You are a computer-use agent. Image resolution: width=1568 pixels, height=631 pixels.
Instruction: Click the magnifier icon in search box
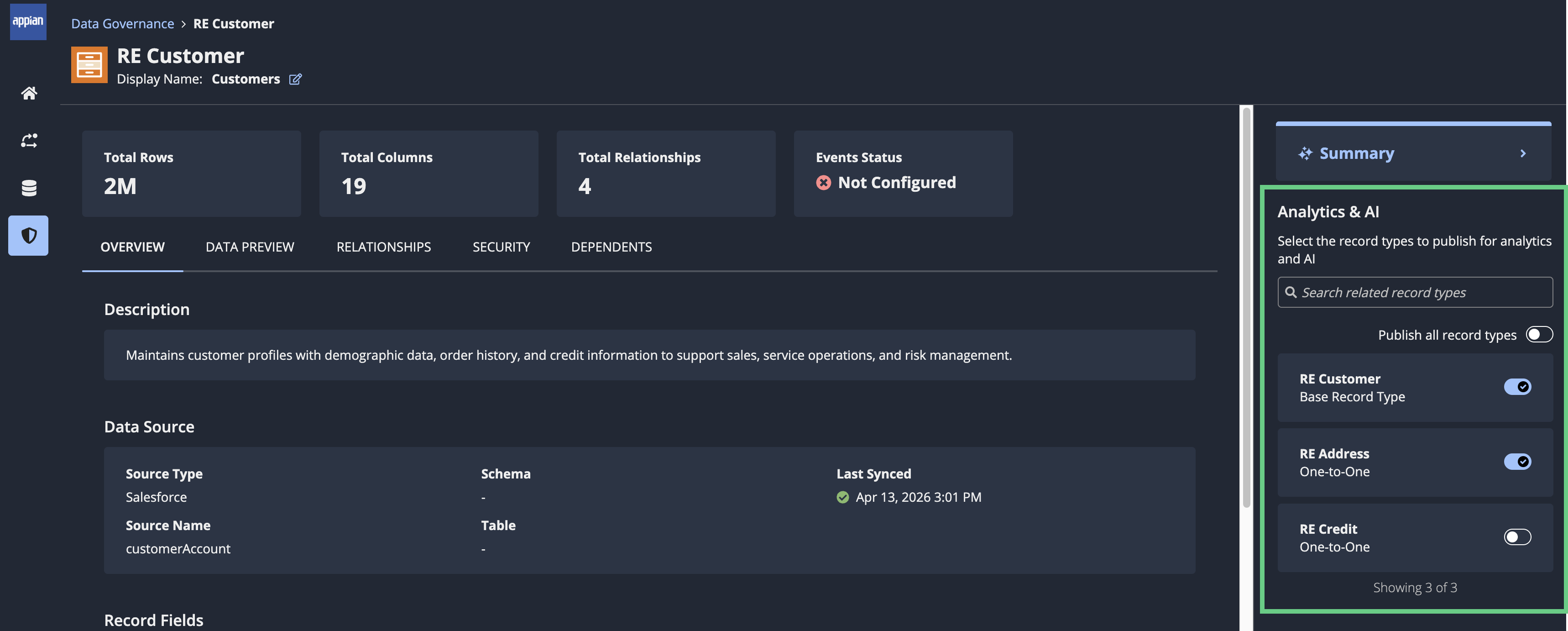coord(1291,292)
